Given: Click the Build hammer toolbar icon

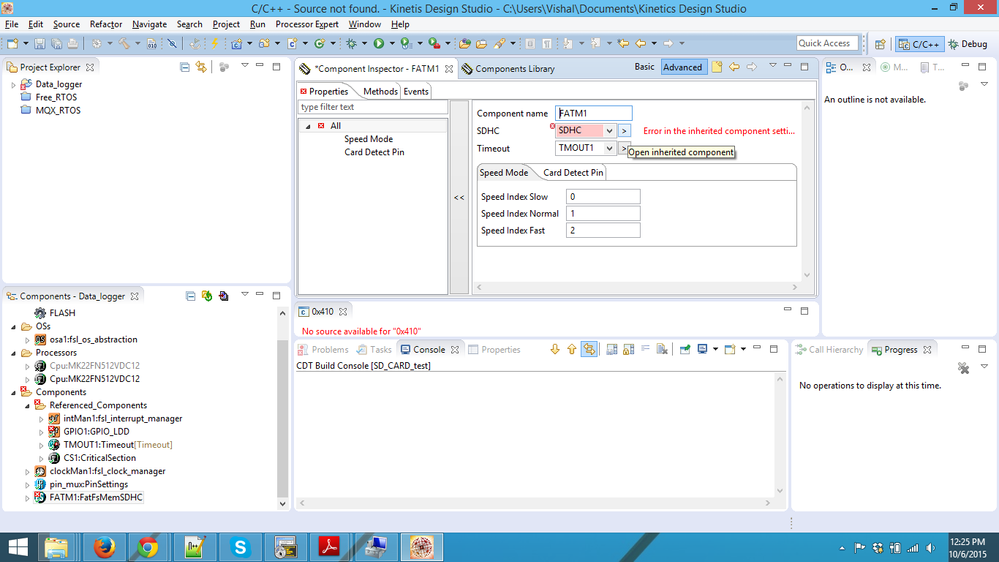Looking at the screenshot, I should coord(124,43).
